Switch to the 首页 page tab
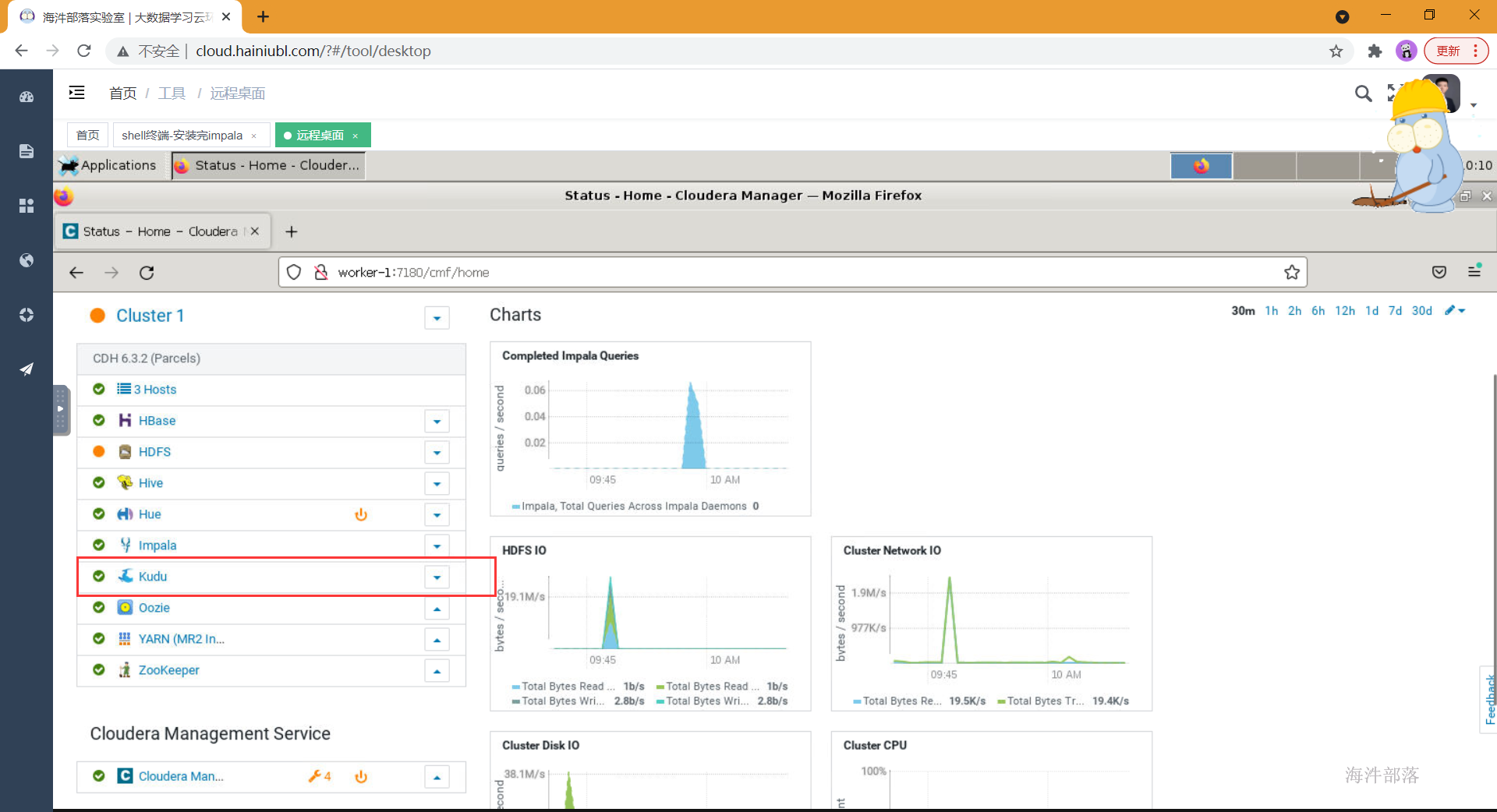1497x812 pixels. coord(87,135)
